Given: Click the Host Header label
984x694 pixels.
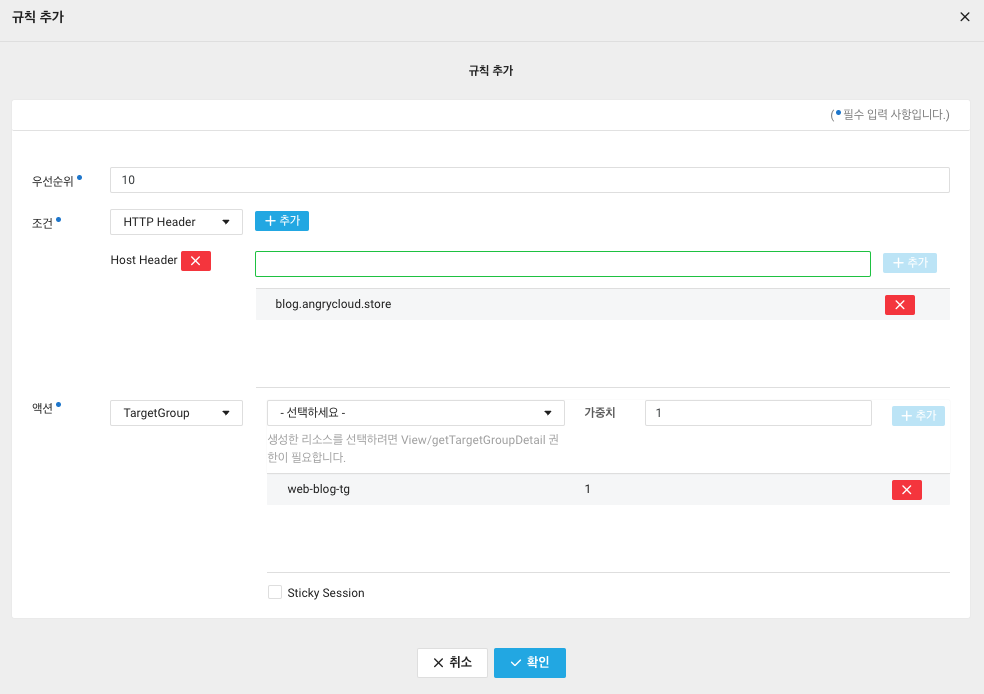Looking at the screenshot, I should 144,260.
